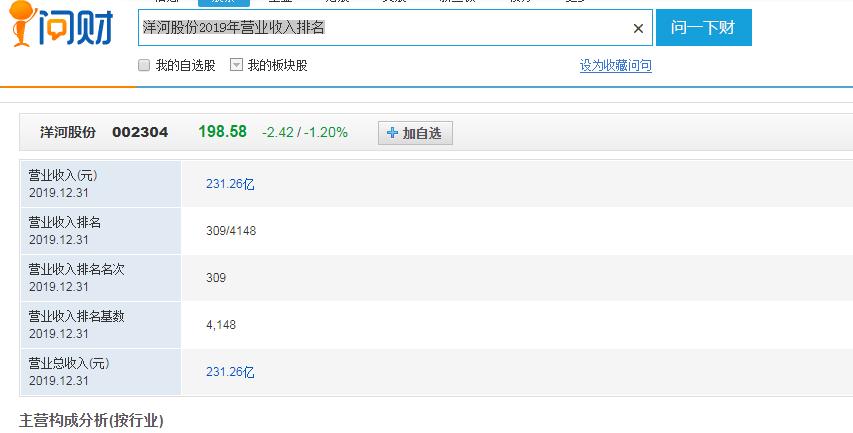The image size is (853, 433).
Task: Tick the 我的自选股 checkbox
Action: click(x=144, y=65)
